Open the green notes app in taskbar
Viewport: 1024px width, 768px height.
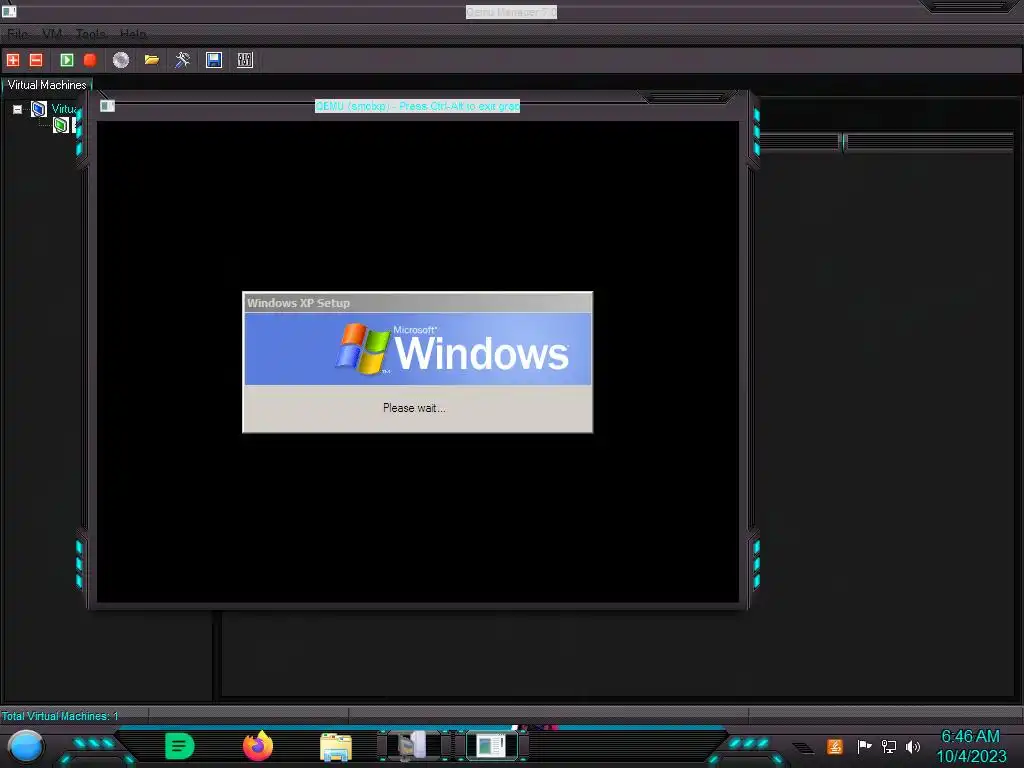[x=180, y=746]
